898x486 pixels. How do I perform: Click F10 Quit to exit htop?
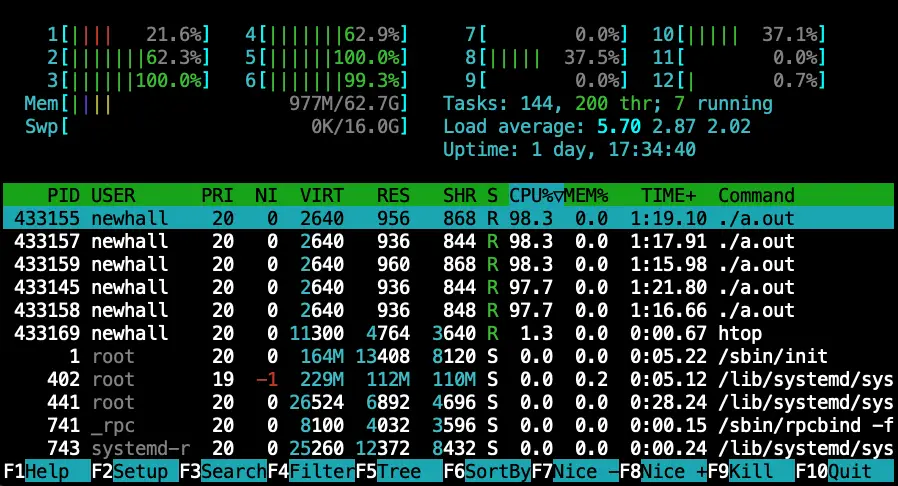(x=844, y=472)
